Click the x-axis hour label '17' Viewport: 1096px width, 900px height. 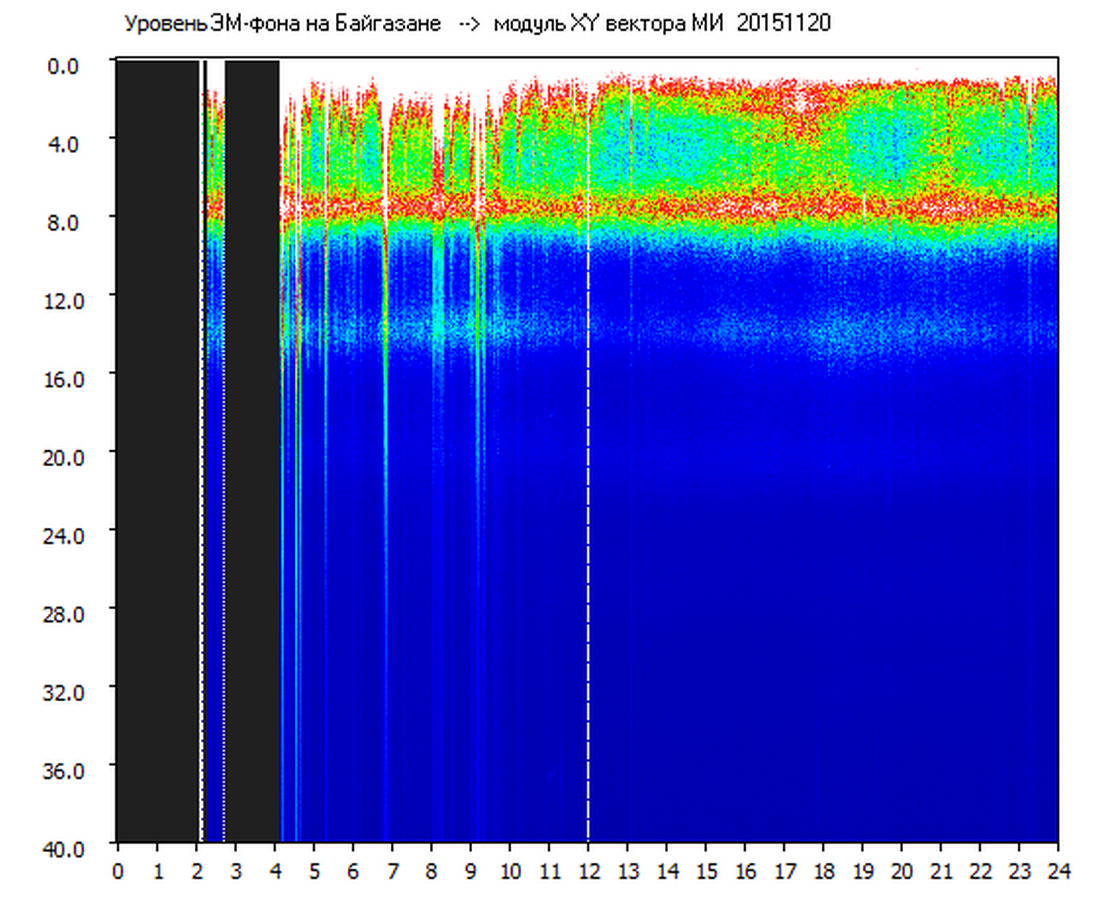784,871
